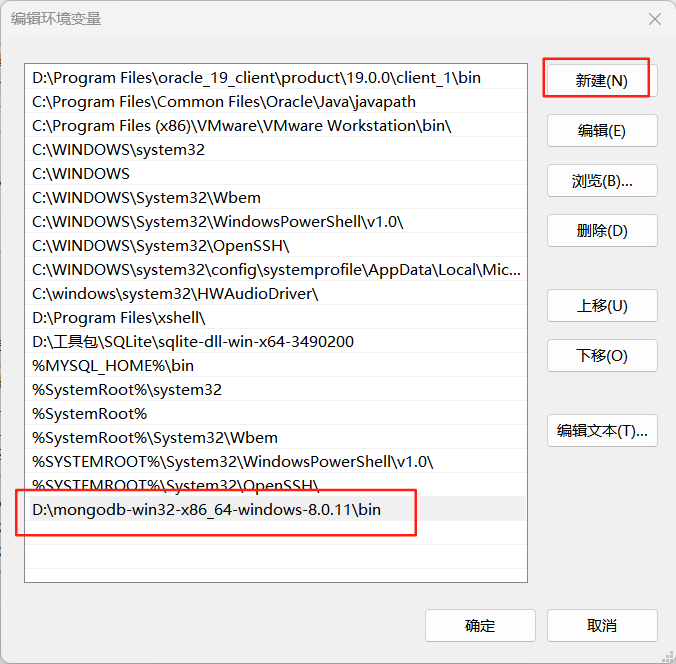
Task: Select the HWAudioDriver\ path entry
Action: click(x=276, y=294)
